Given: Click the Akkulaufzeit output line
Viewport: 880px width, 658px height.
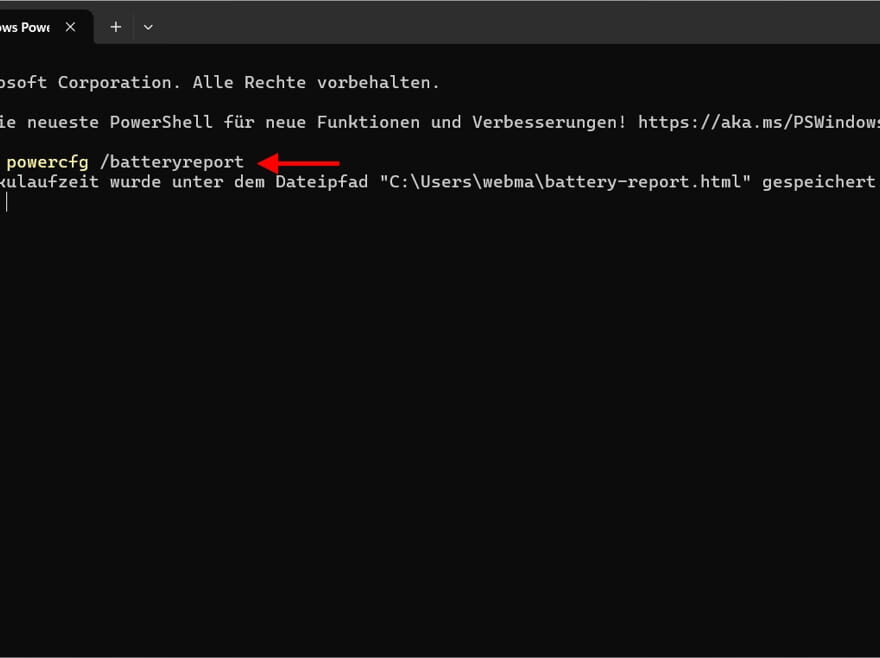Looking at the screenshot, I should 60,181.
